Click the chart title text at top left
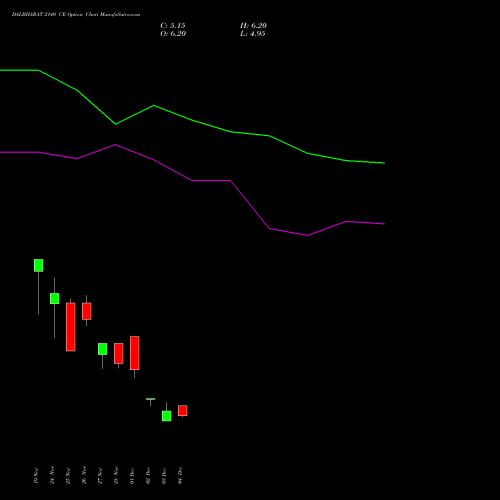 tap(76, 15)
